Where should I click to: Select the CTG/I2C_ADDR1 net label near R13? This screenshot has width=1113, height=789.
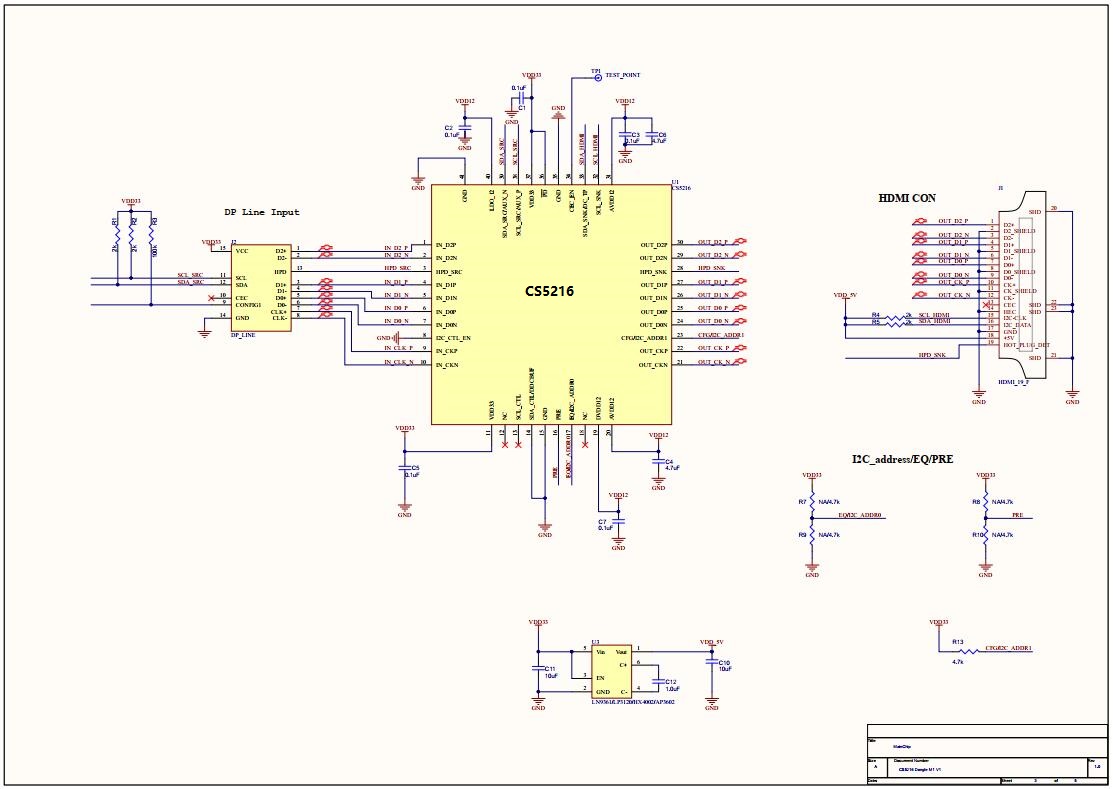coord(1008,648)
